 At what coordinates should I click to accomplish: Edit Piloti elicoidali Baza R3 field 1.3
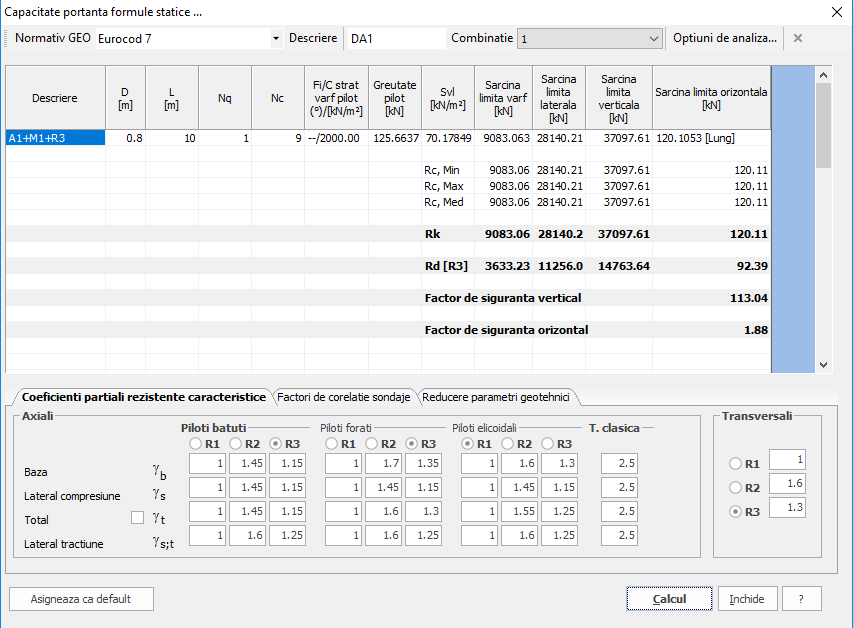pyautogui.click(x=559, y=464)
